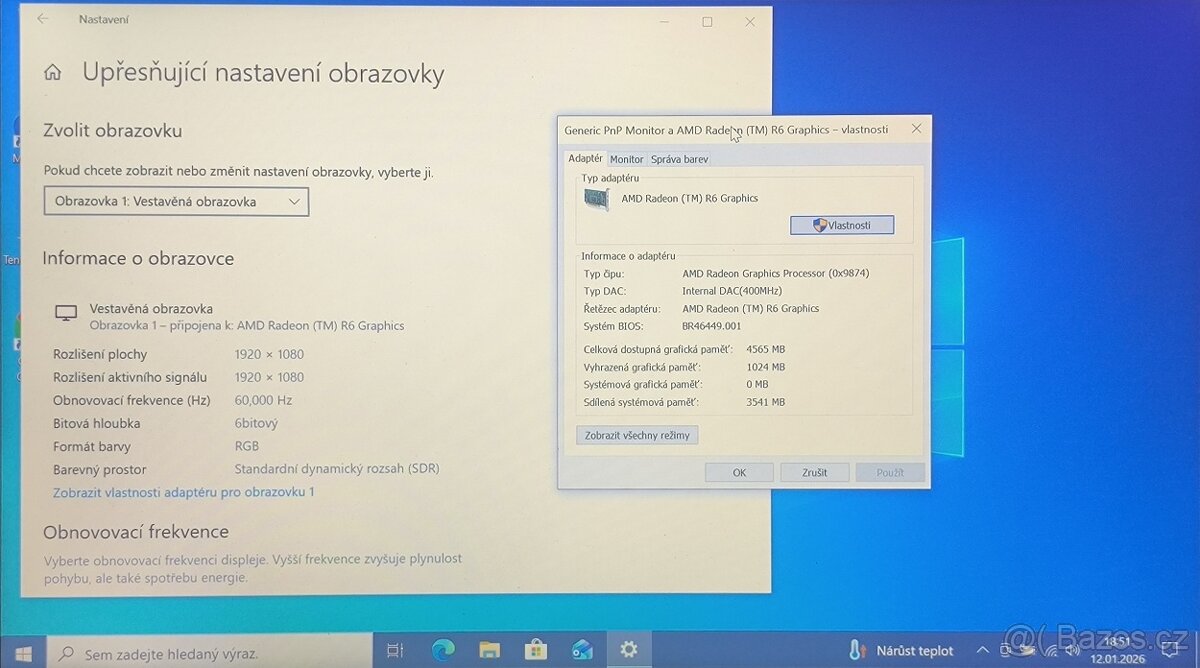Open the Nárůst teplot weather widget
The image size is (1200, 668).
coord(901,651)
